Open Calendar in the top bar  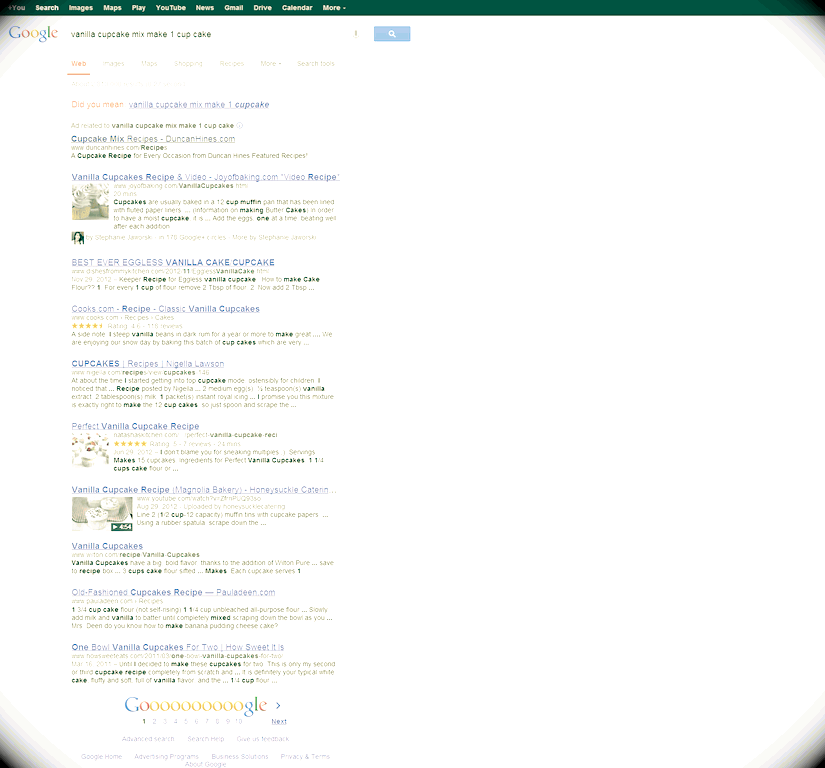(297, 8)
